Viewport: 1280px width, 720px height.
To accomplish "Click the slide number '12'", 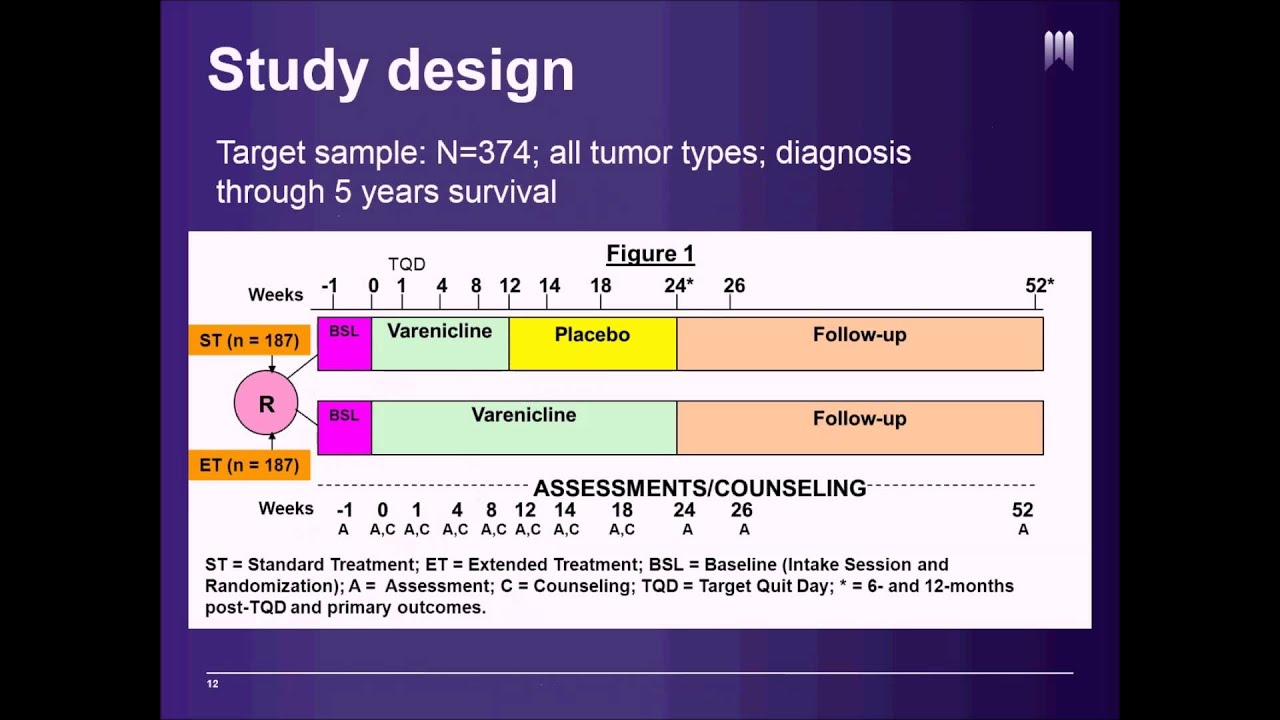I will point(212,684).
